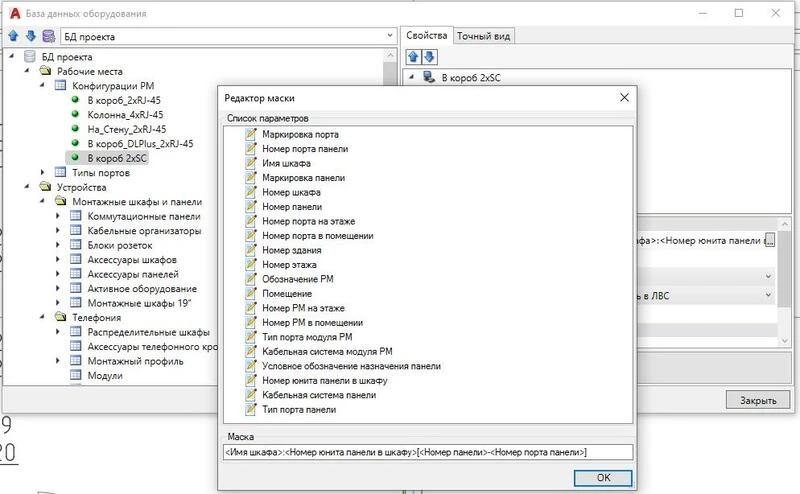Click the down arrow in the Свойства panel
Screen dimensions: 800x494
point(430,57)
